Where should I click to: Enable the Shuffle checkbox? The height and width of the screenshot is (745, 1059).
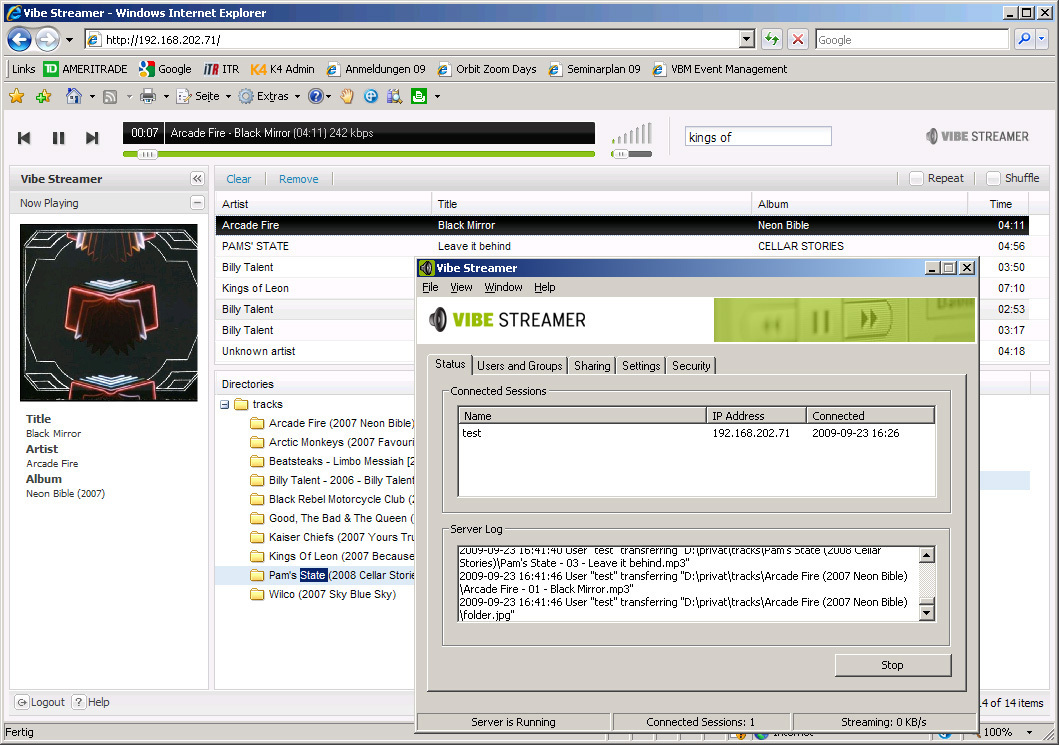point(993,178)
